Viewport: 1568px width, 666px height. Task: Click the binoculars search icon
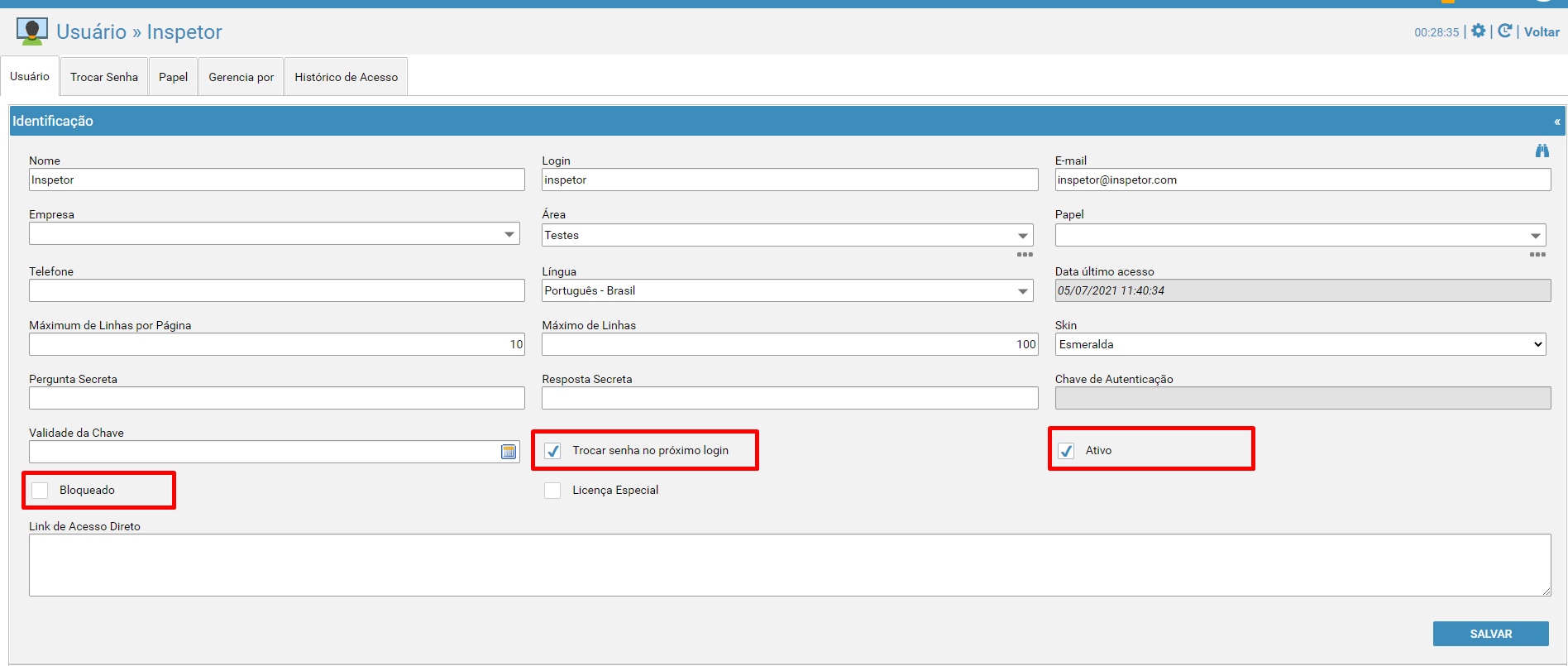(x=1542, y=151)
